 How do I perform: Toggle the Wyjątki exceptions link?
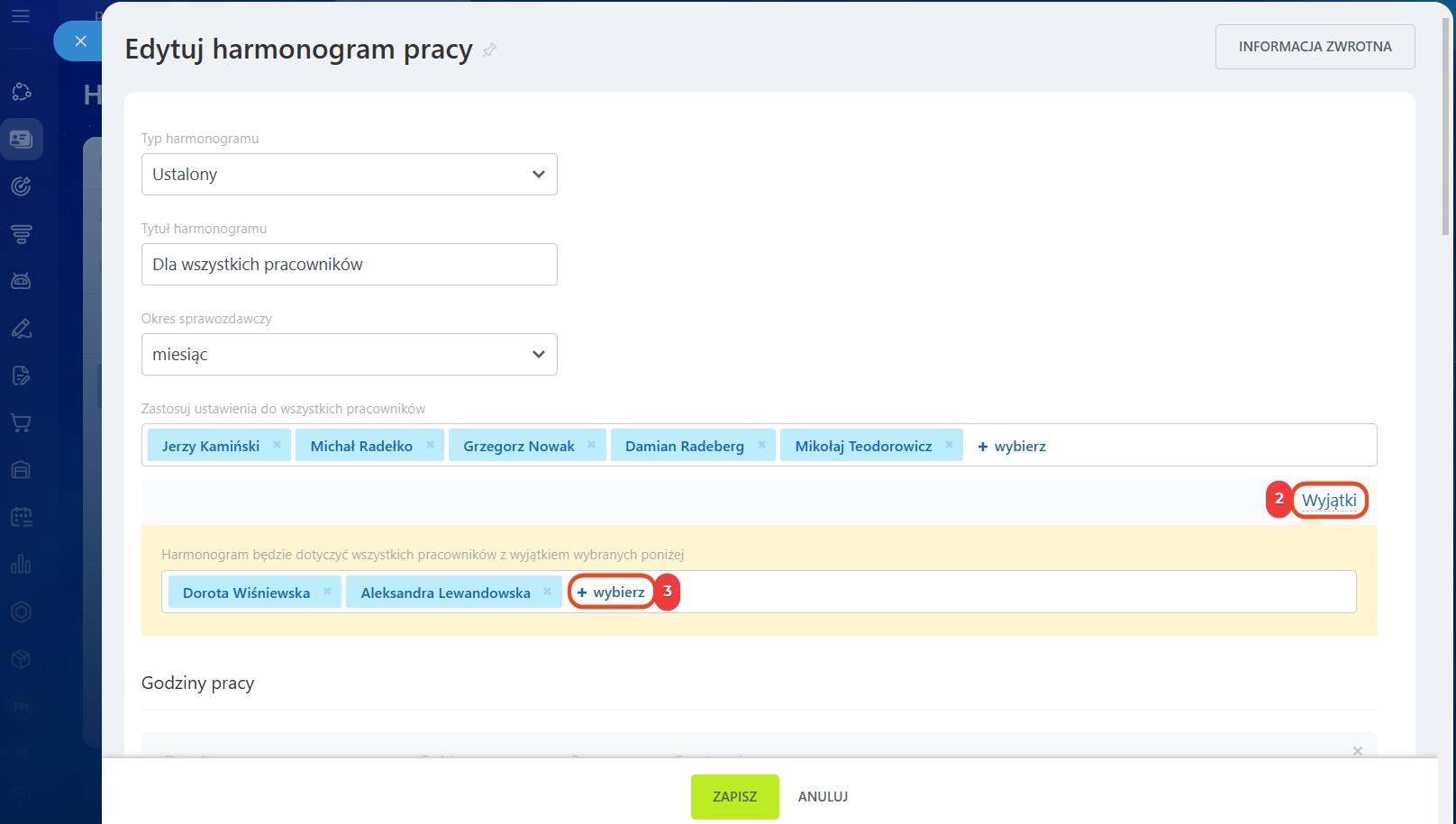[x=1329, y=500]
